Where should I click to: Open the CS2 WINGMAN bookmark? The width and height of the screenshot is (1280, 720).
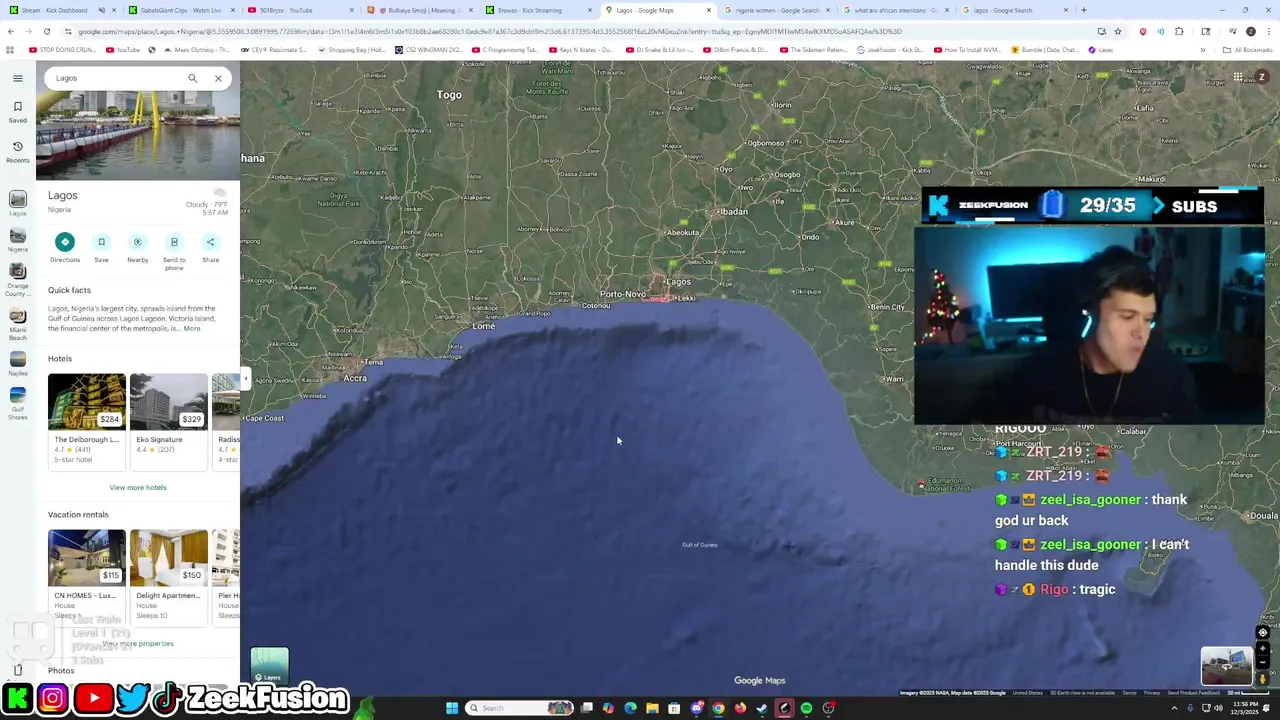tap(428, 50)
